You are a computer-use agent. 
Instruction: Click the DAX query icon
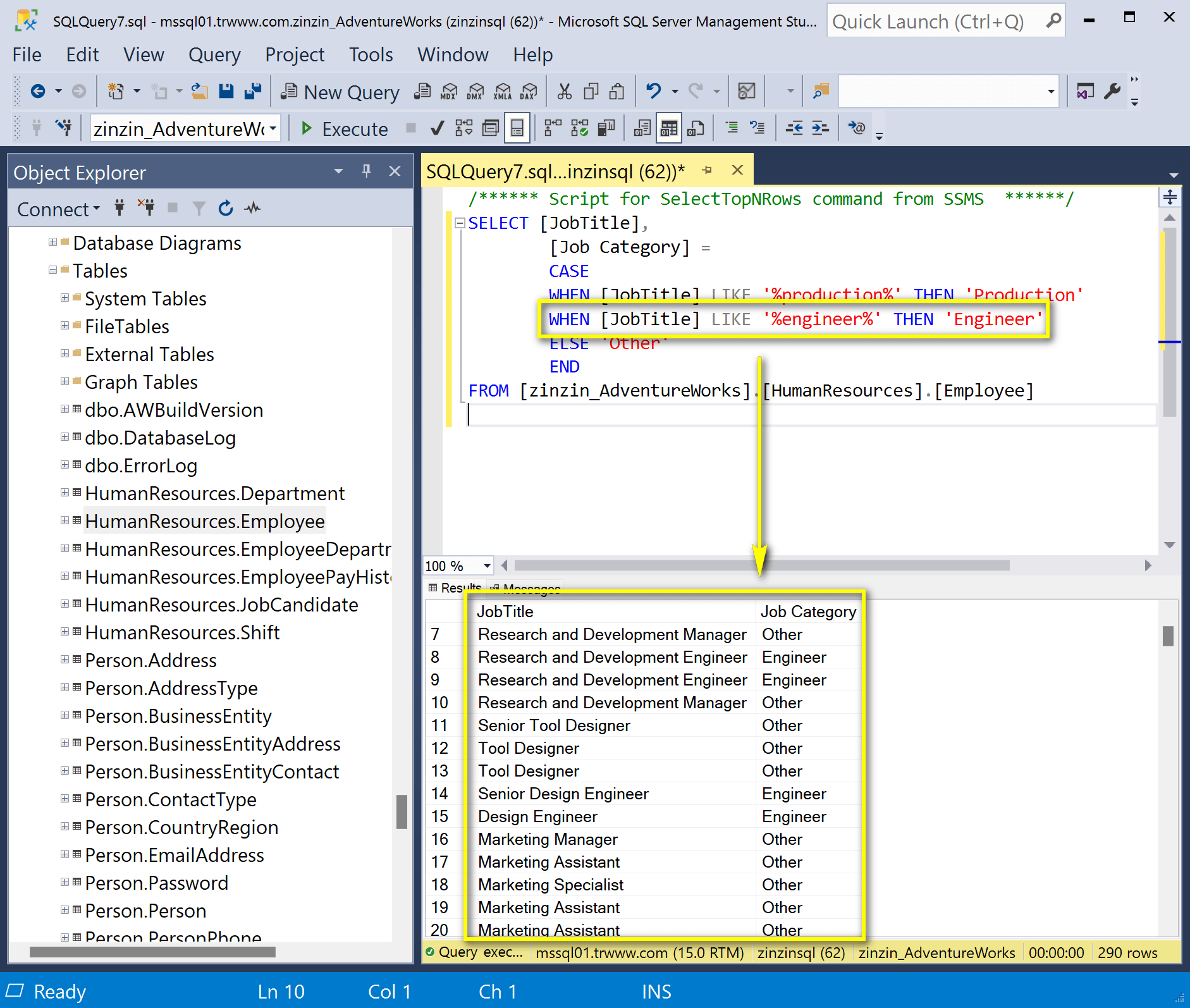(529, 92)
